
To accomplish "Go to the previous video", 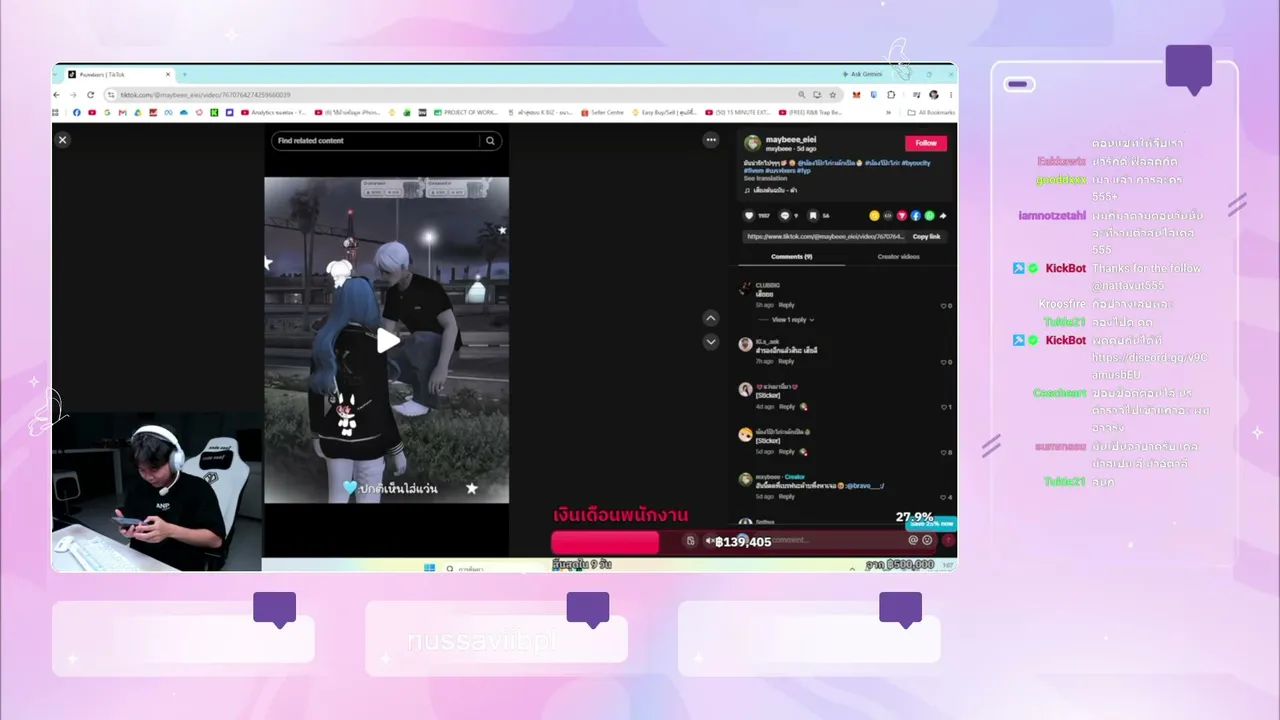I will 711,318.
